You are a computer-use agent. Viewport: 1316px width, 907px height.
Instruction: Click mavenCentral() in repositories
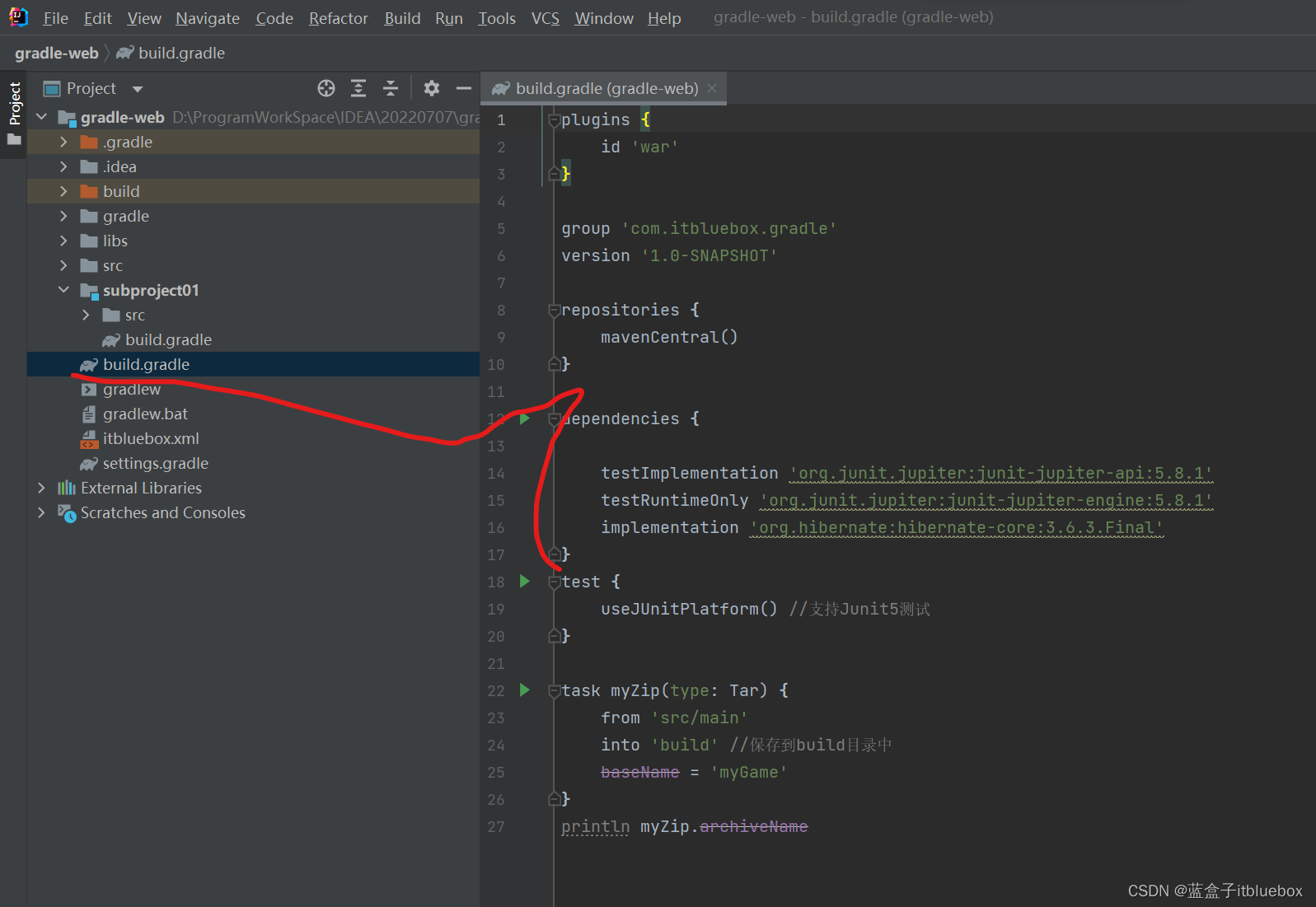click(669, 337)
